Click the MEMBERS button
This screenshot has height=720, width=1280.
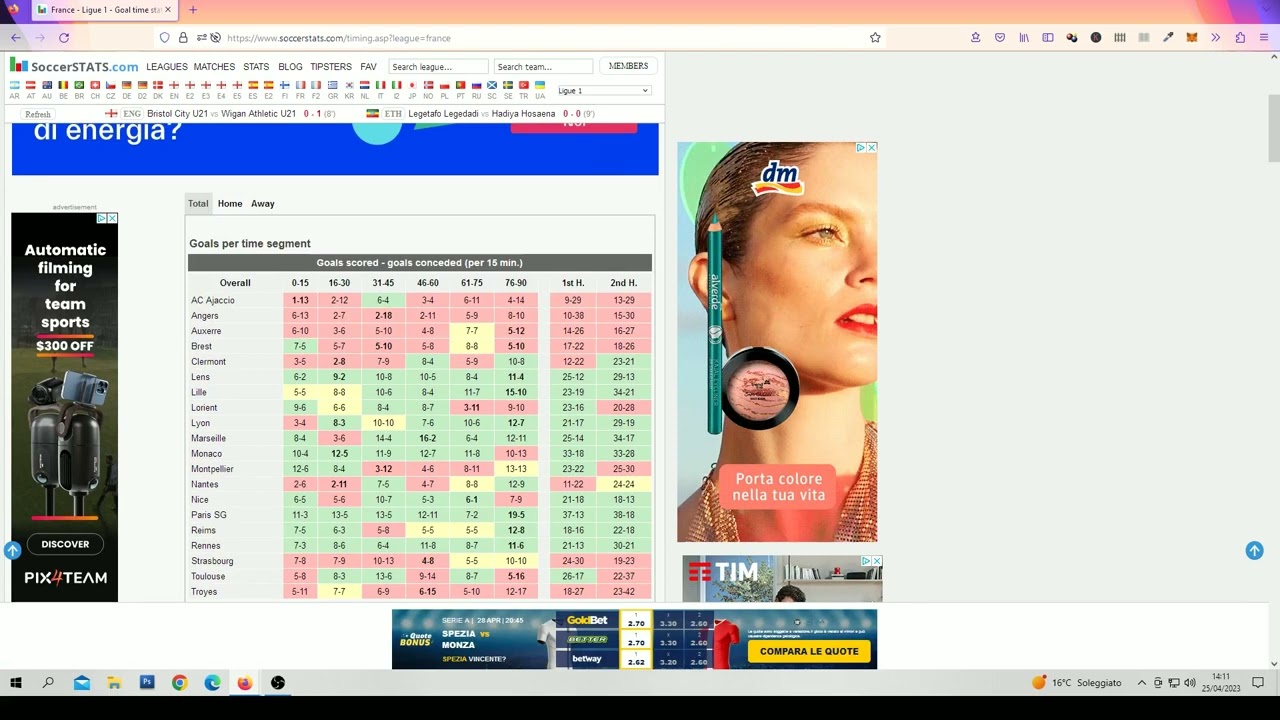point(628,66)
